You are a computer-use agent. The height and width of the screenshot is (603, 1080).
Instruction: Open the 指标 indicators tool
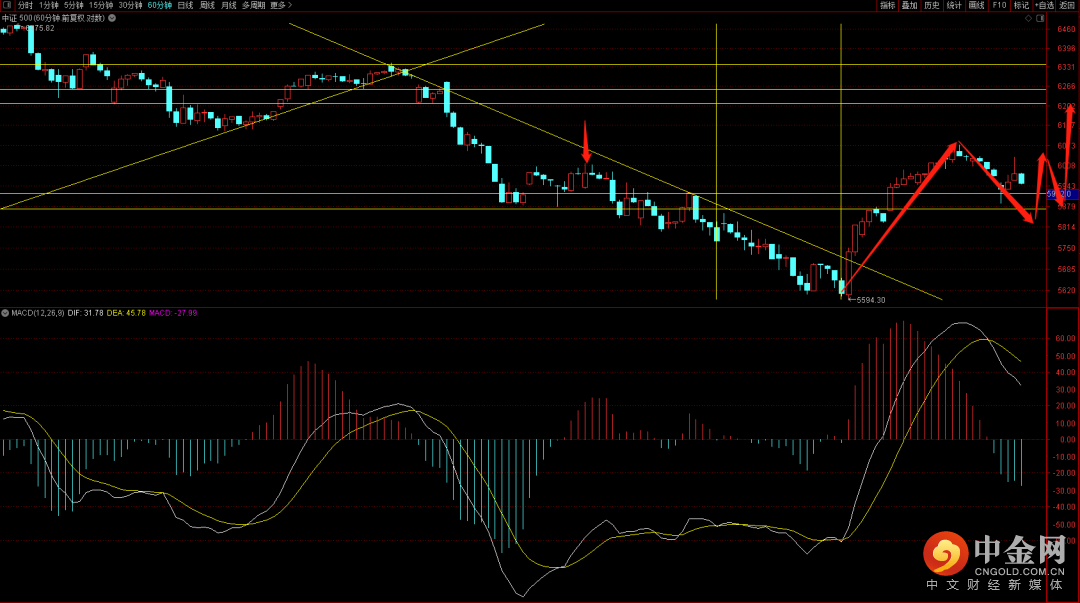coord(887,5)
